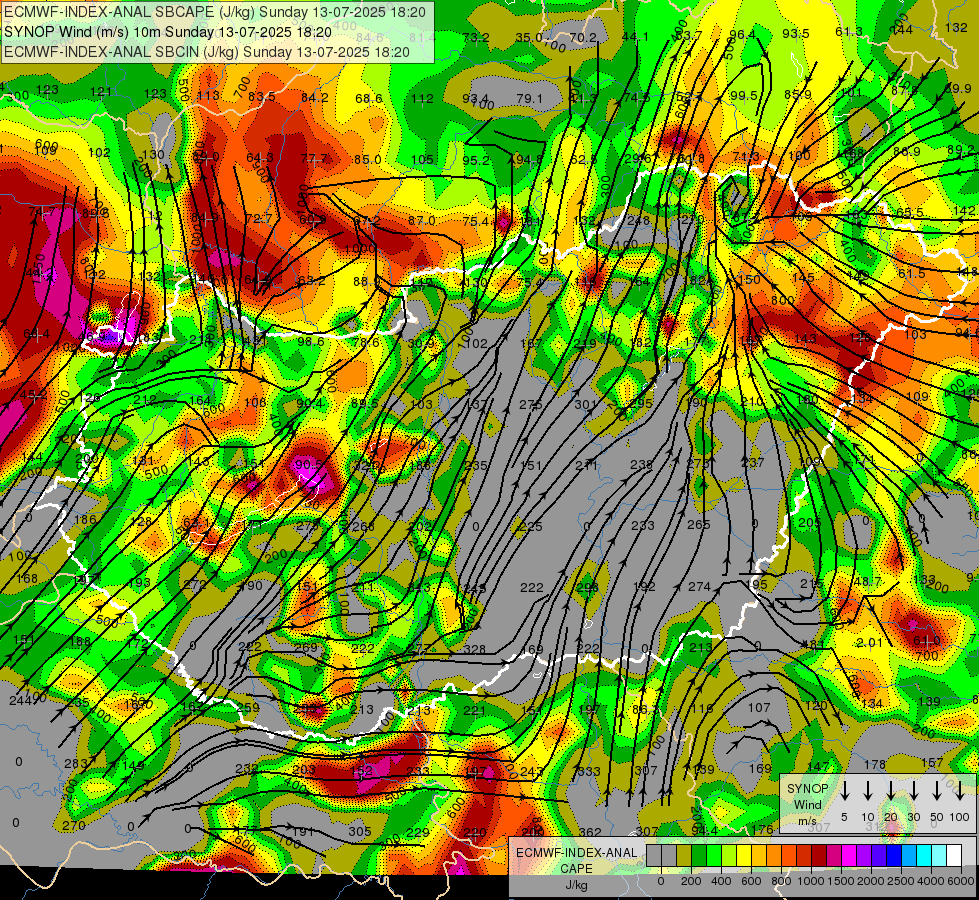This screenshot has width=979, height=900.
Task: Click the 20 m/s wind arrow in legend
Action: coord(891,791)
